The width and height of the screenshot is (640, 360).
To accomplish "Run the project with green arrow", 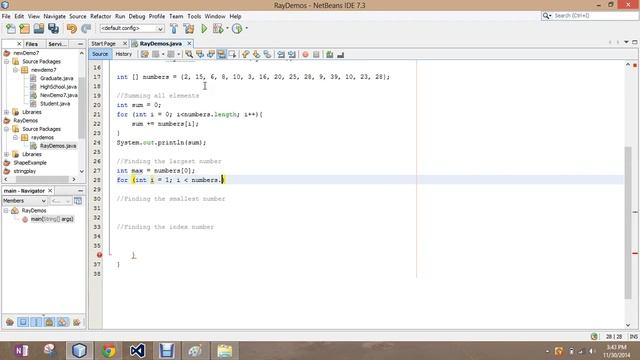I will [204, 29].
